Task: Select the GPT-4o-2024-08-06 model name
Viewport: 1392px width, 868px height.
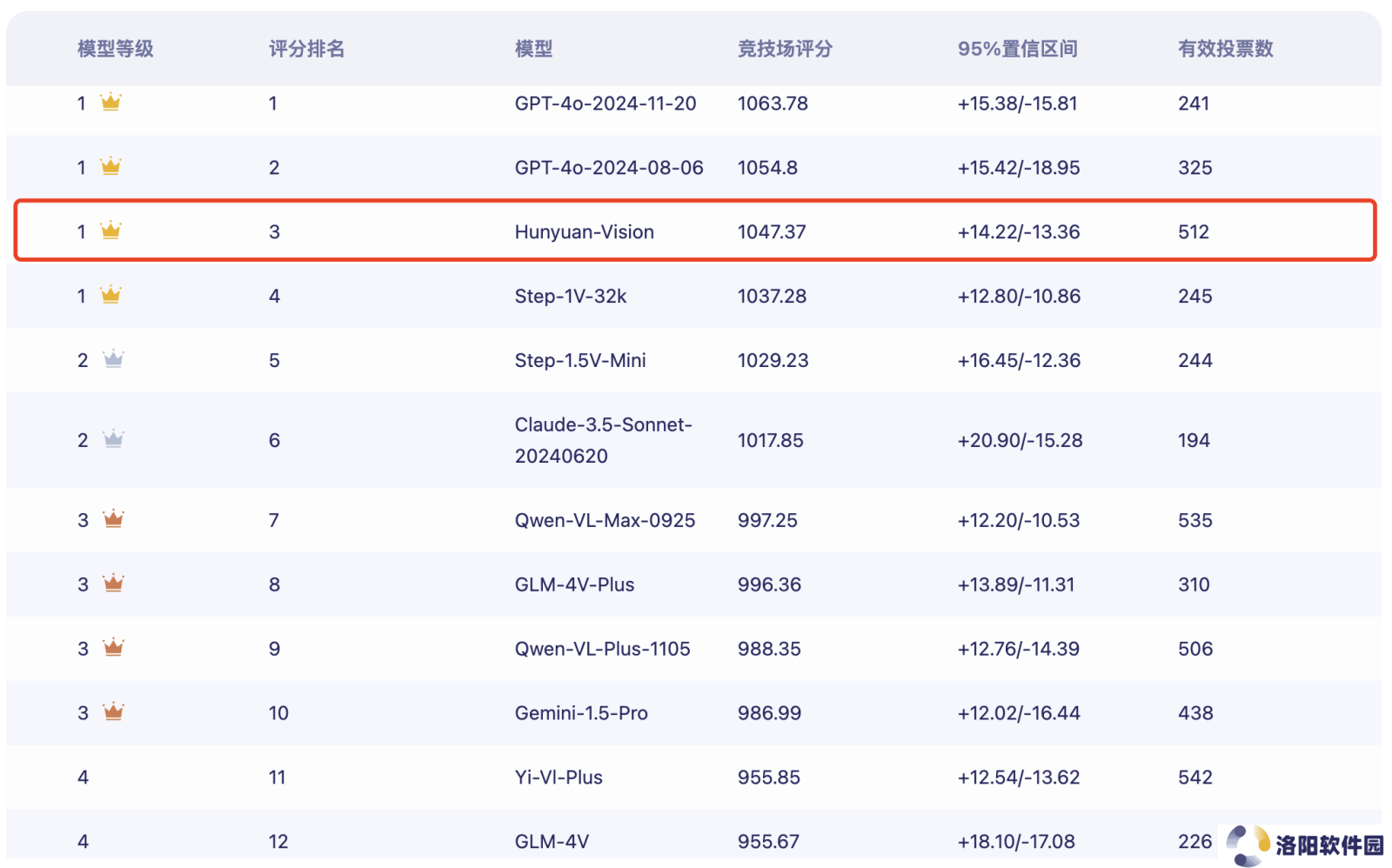Action: 609,168
